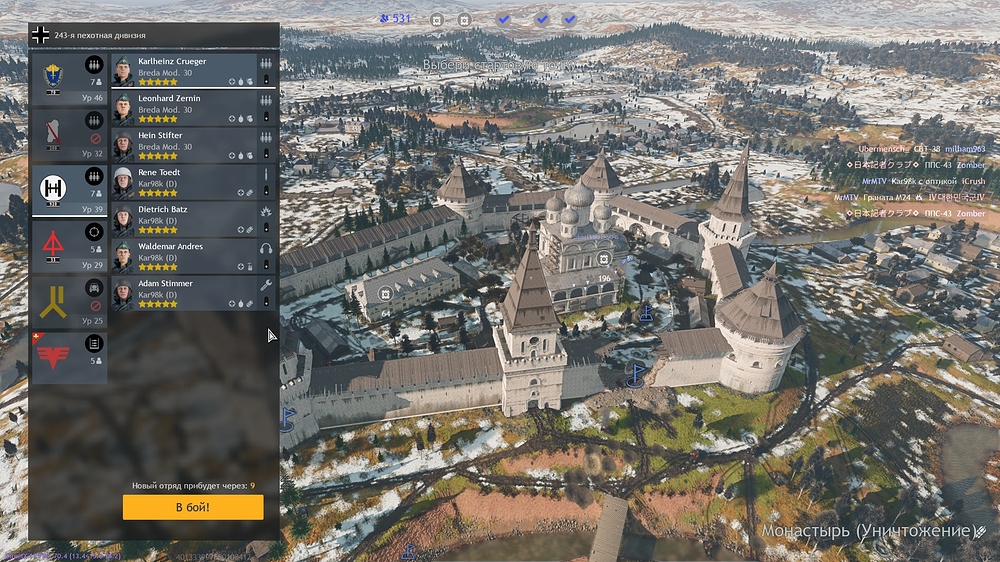Click the Ур 46 level label
Viewport: 1000px width, 562px height.
(x=92, y=98)
